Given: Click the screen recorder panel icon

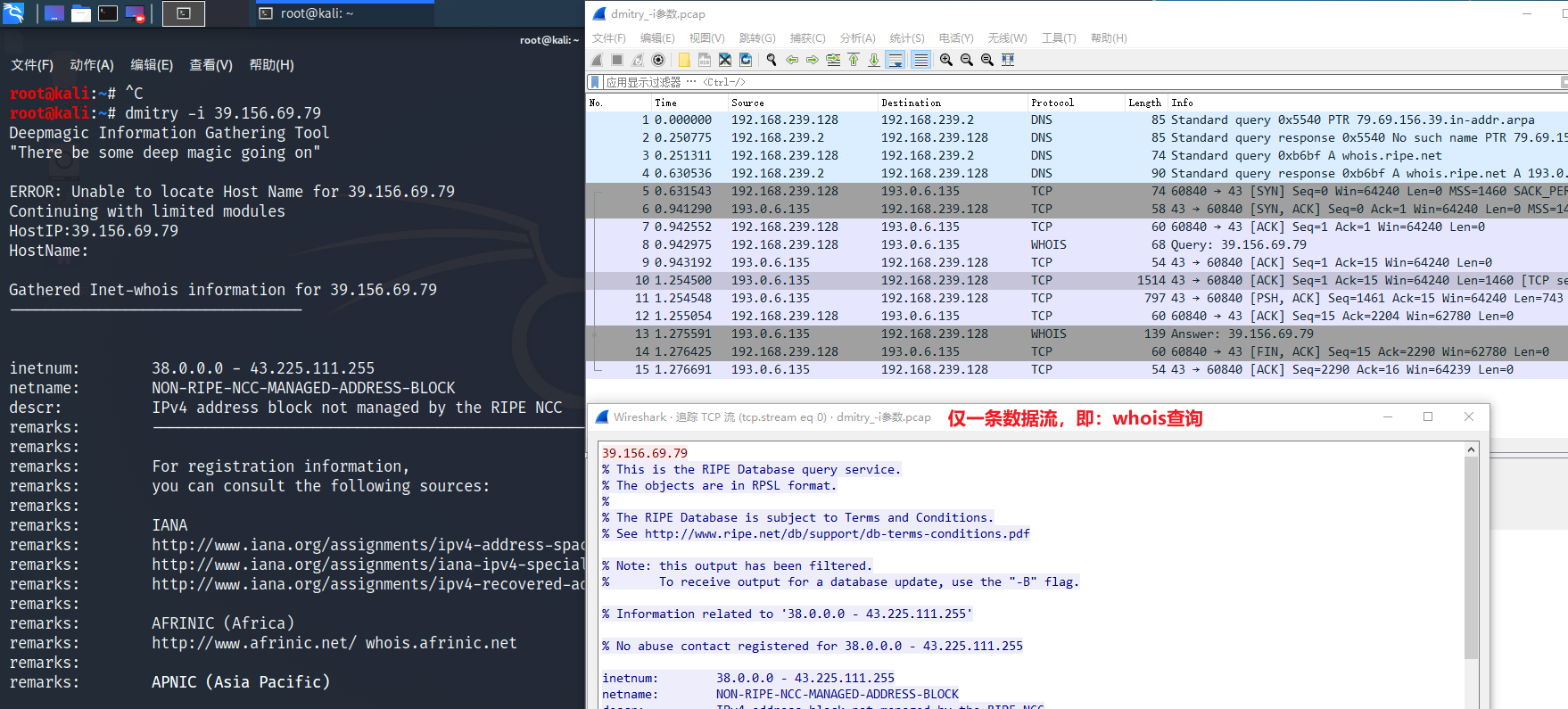Looking at the screenshot, I should 136,13.
